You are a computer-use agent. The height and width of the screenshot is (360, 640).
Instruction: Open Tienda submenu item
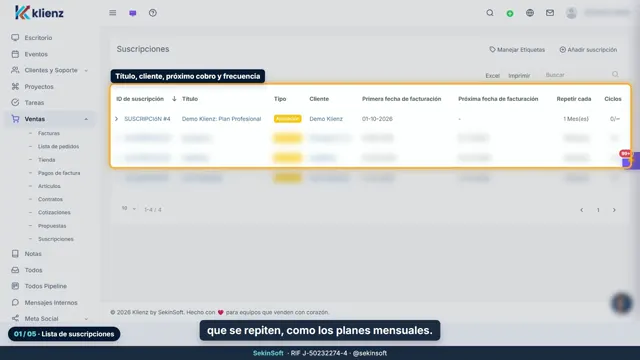point(47,160)
